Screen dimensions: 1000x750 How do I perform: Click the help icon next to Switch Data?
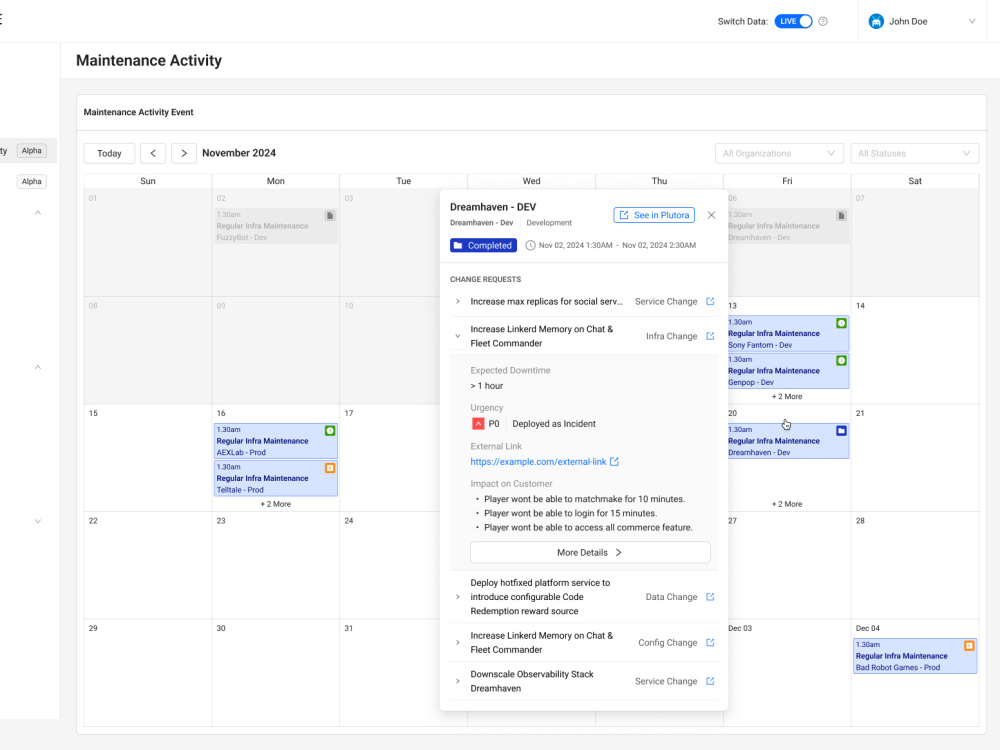823,21
